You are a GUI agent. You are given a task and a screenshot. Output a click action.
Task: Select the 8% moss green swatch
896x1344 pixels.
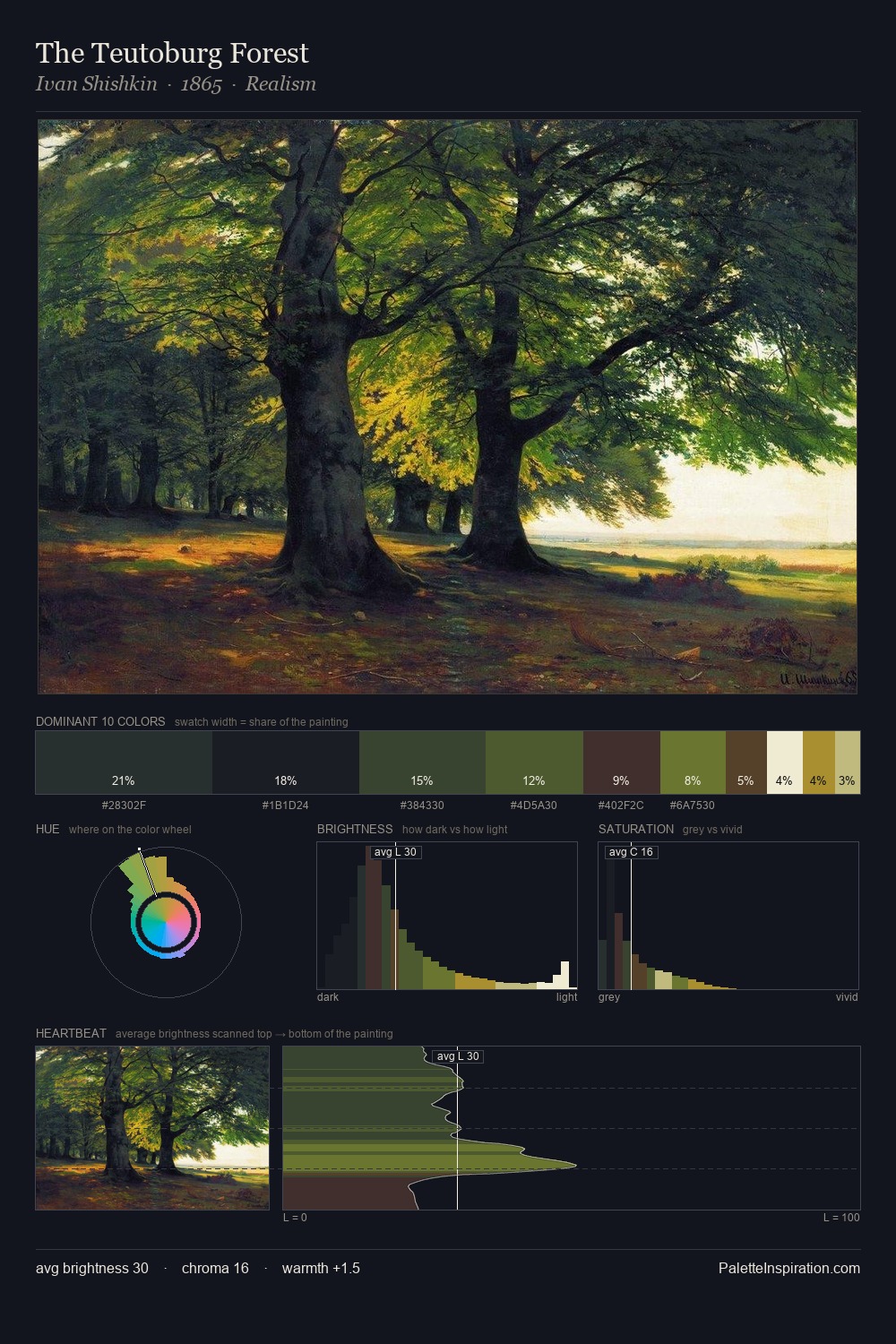point(693,762)
